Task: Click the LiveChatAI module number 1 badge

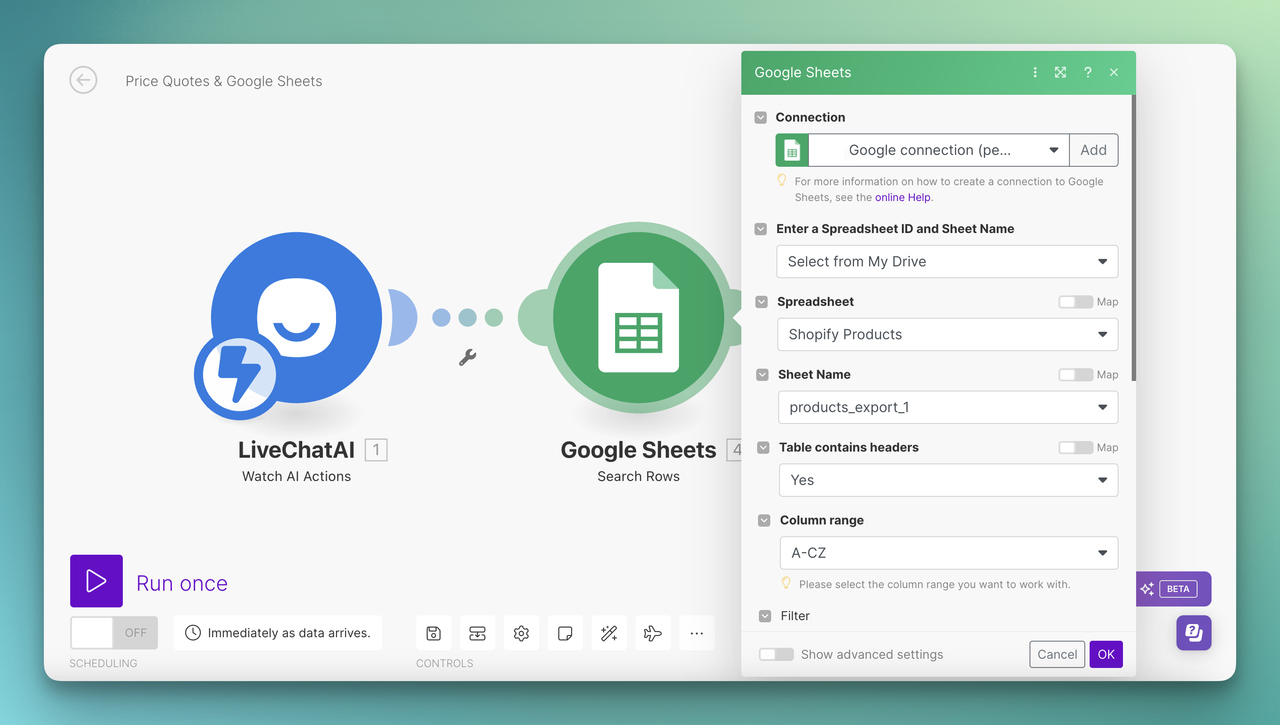Action: click(376, 450)
